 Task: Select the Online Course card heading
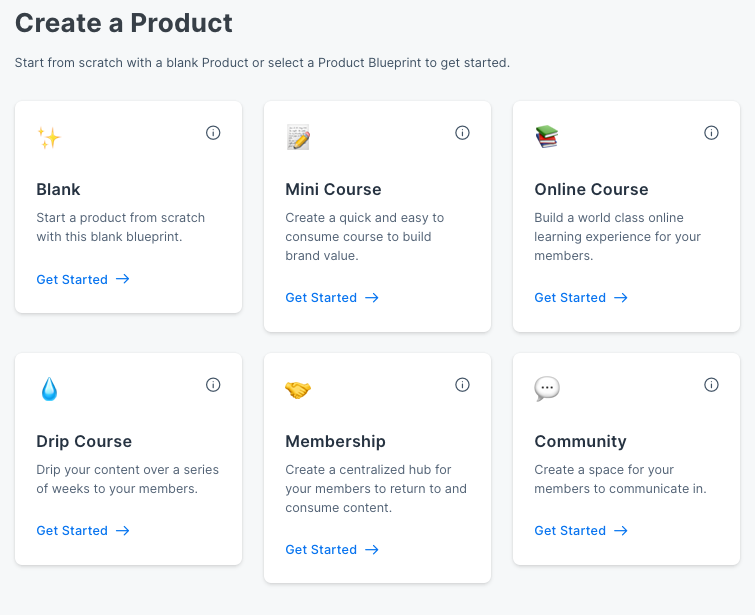(591, 190)
